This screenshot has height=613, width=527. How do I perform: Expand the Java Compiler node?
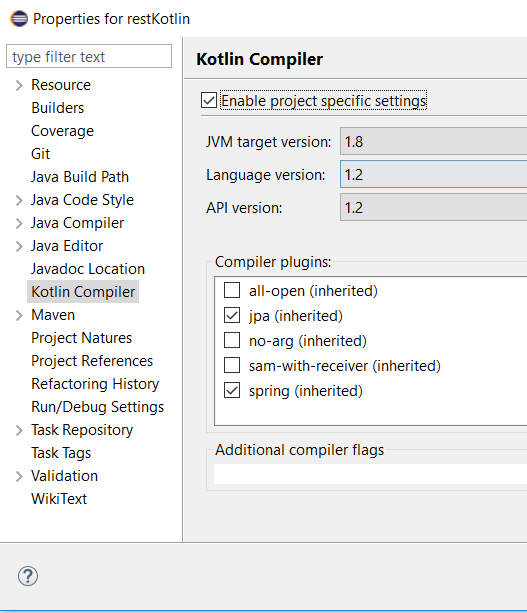click(19, 223)
